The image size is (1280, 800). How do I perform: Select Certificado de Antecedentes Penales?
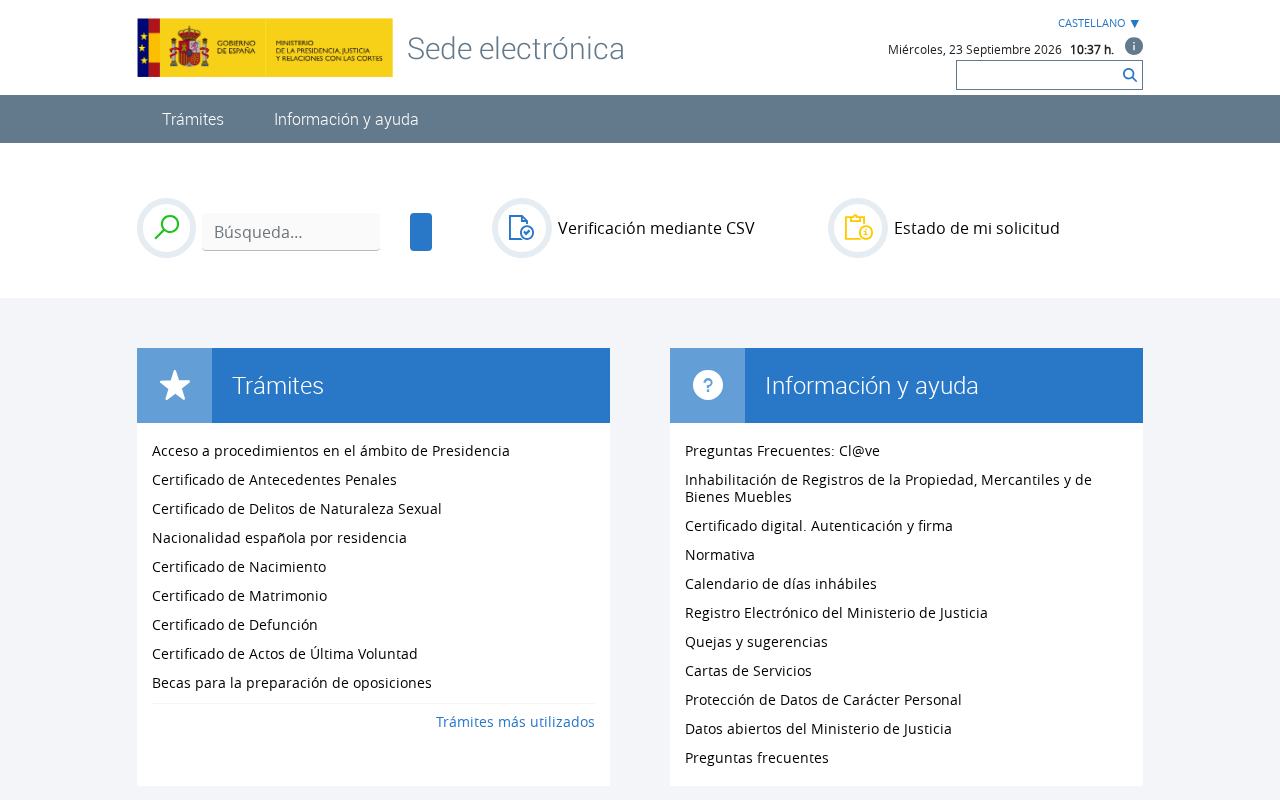coord(274,480)
